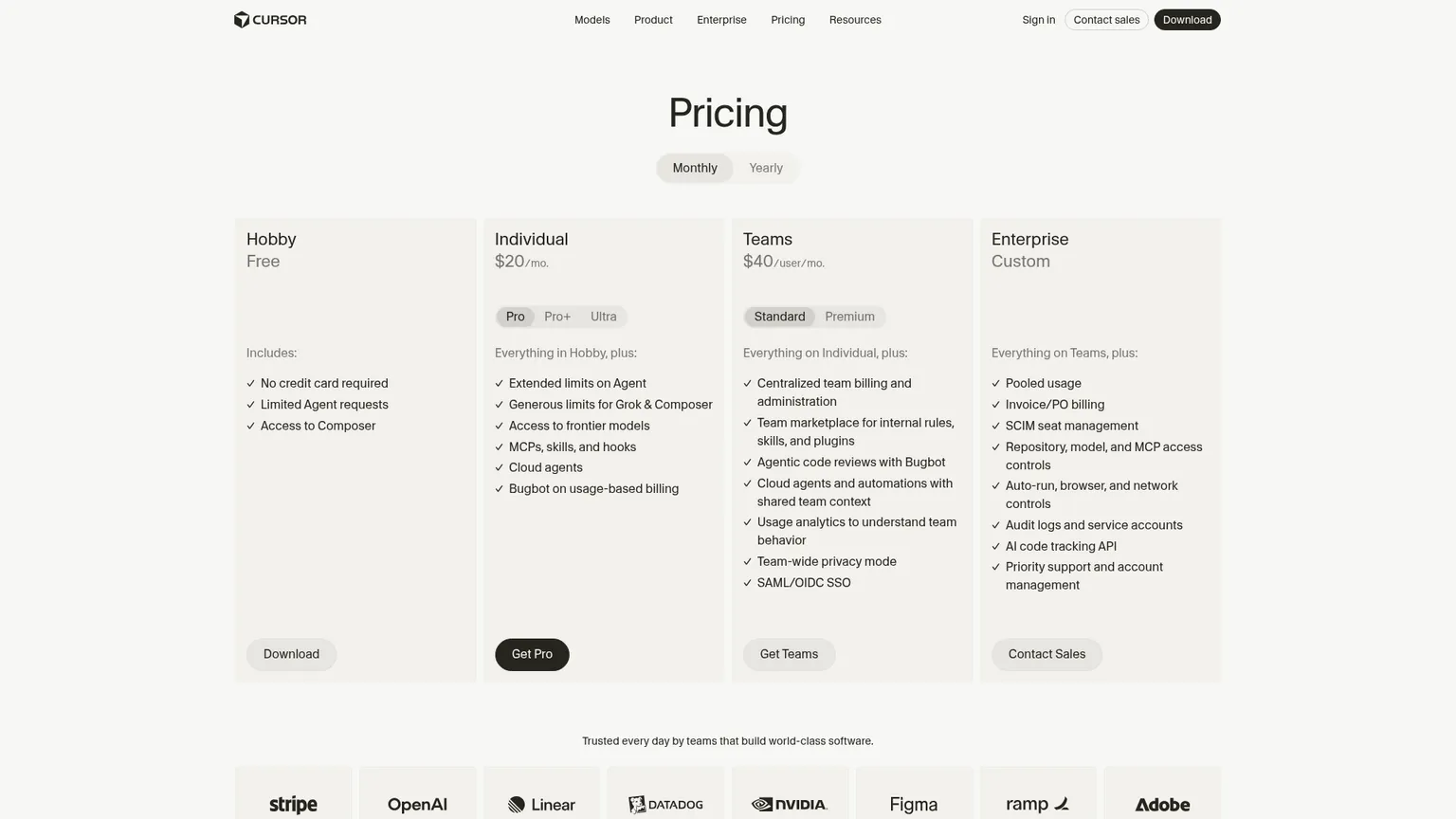Switch Teams plan to Premium
Screen dimensions: 1456x819
849,317
